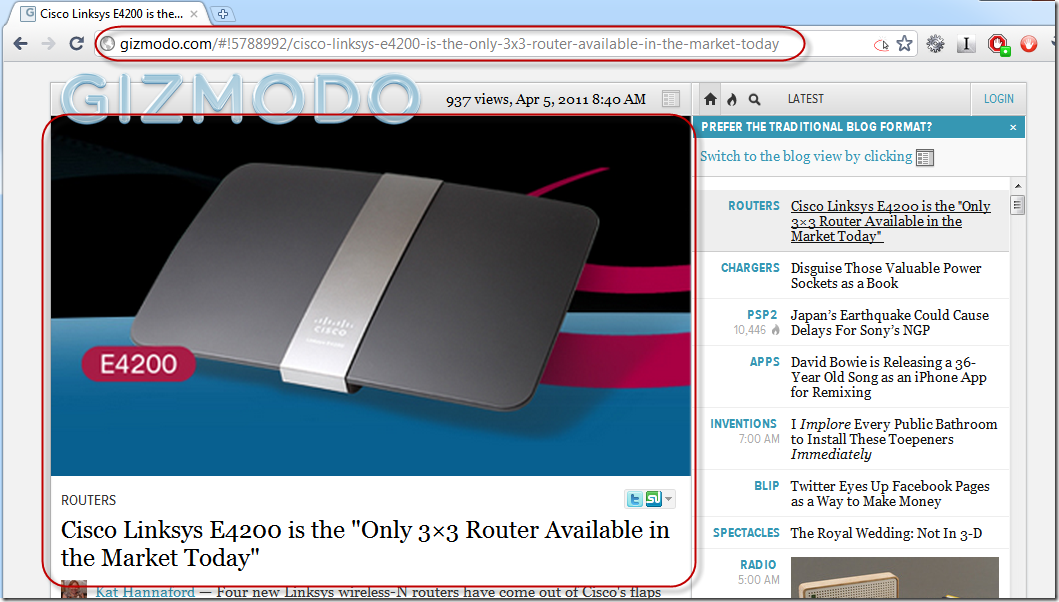Open "The Royal Wedding: Not In 3-D"

click(x=886, y=533)
